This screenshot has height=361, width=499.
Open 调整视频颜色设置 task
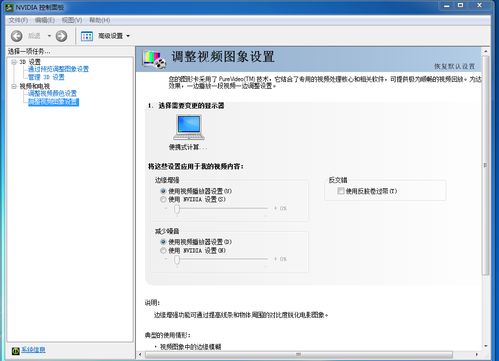52,93
